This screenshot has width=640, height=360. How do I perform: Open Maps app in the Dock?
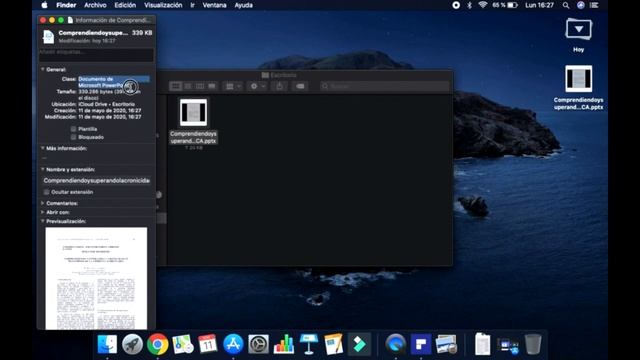[183, 344]
